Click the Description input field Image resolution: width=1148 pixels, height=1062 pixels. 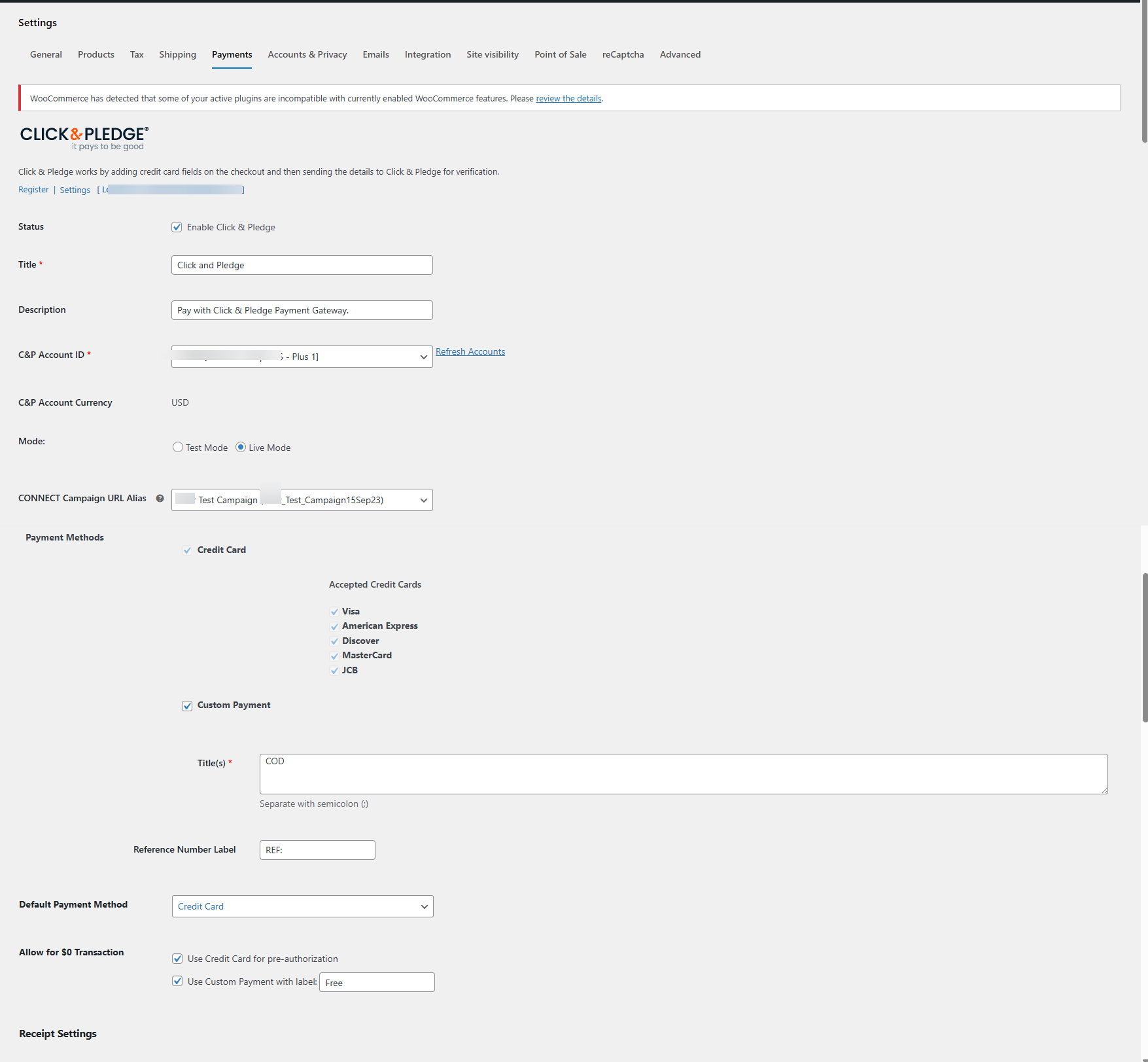click(302, 310)
